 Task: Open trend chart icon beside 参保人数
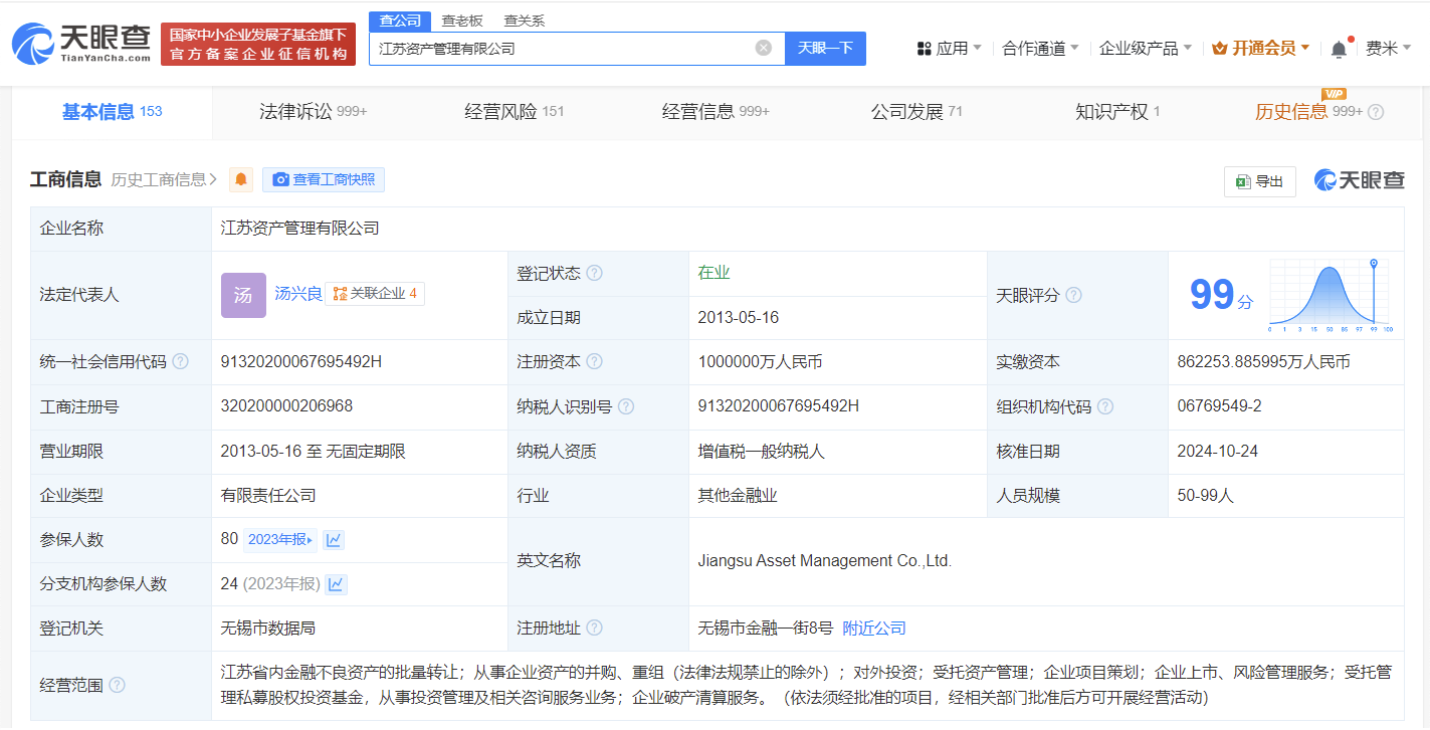click(x=334, y=540)
